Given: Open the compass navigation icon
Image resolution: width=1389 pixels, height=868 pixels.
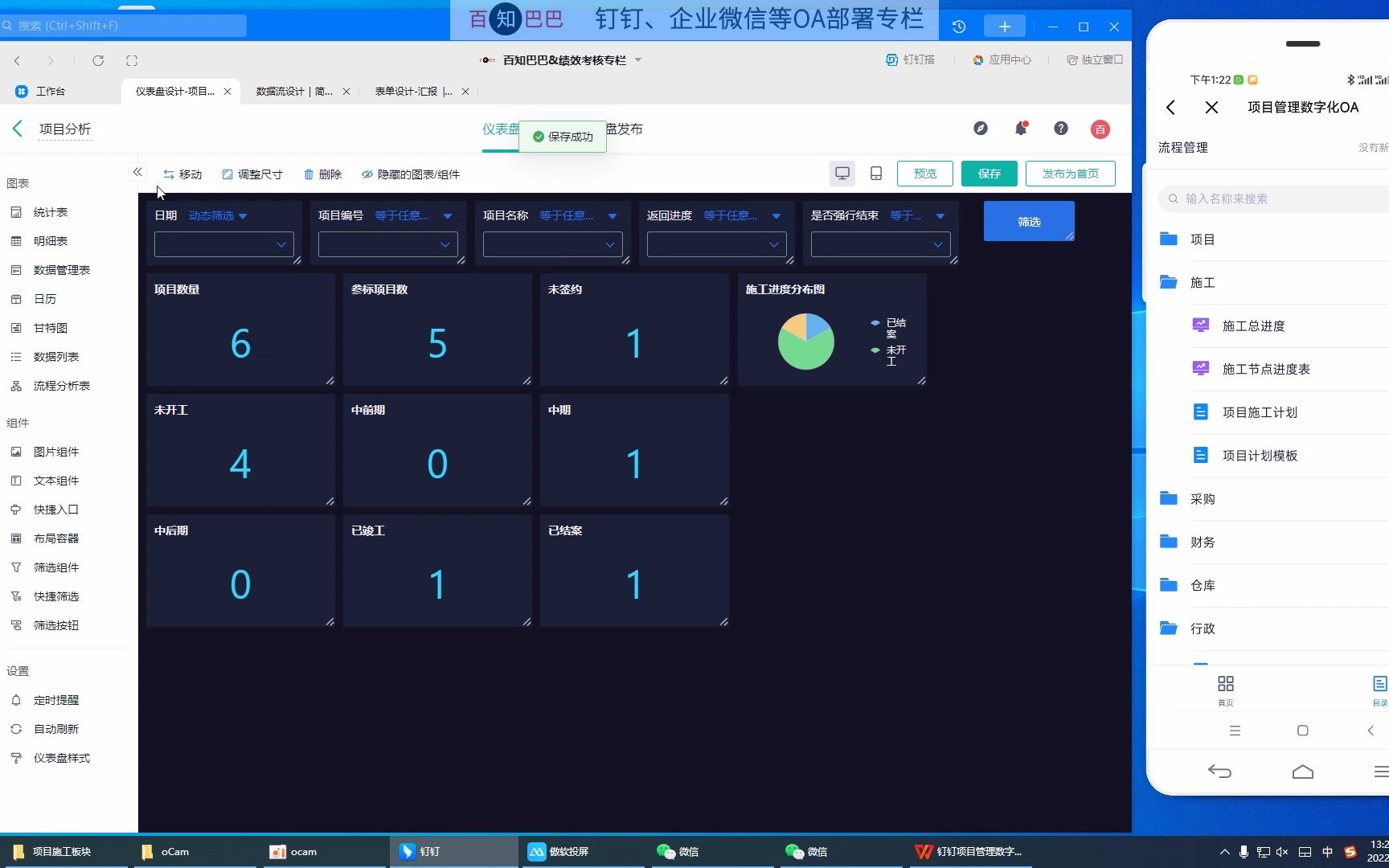Looking at the screenshot, I should 981,129.
